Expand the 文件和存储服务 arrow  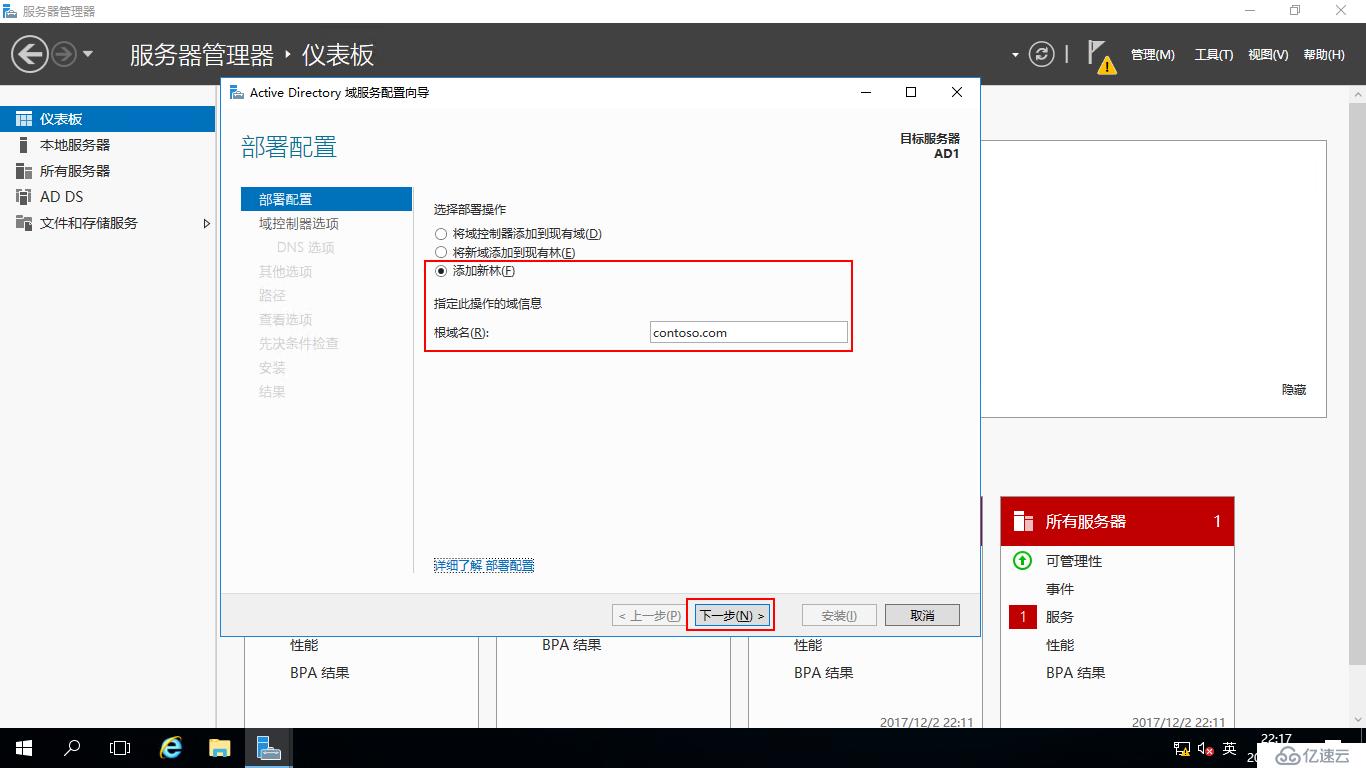pos(207,223)
